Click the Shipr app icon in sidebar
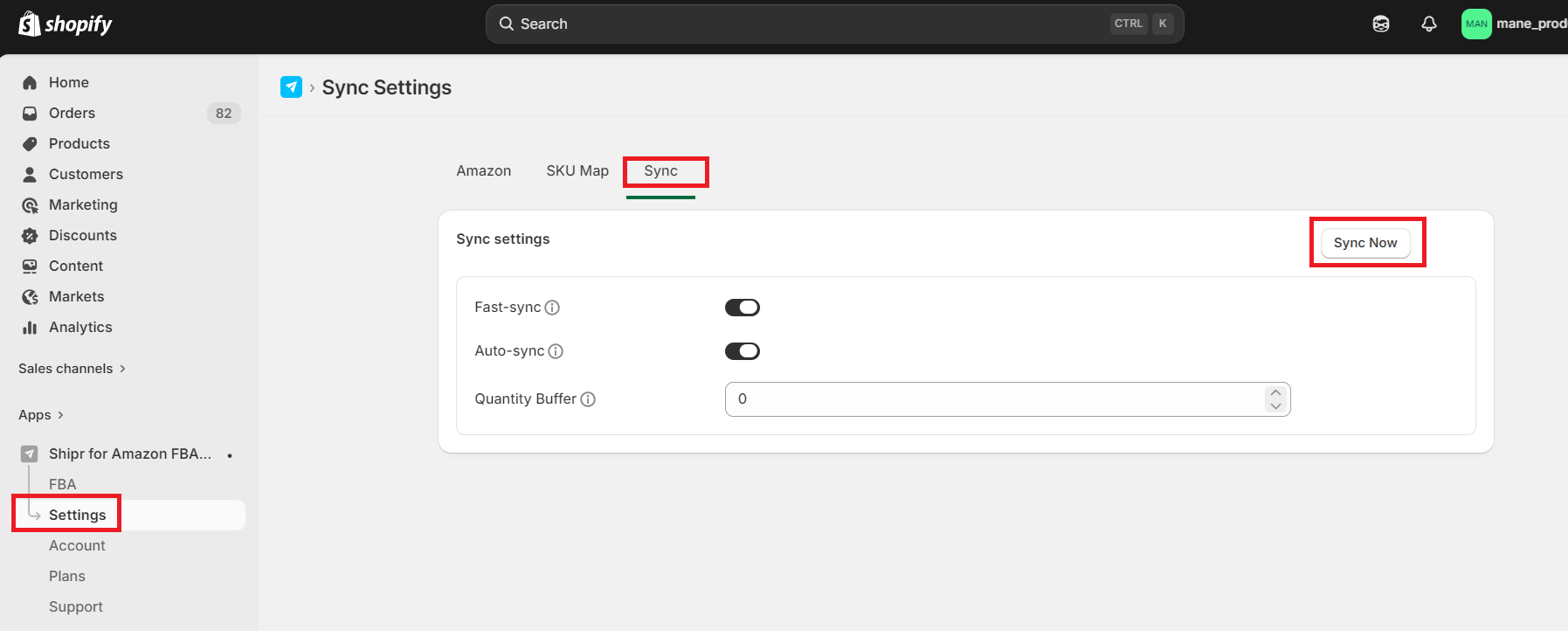 pyautogui.click(x=30, y=454)
